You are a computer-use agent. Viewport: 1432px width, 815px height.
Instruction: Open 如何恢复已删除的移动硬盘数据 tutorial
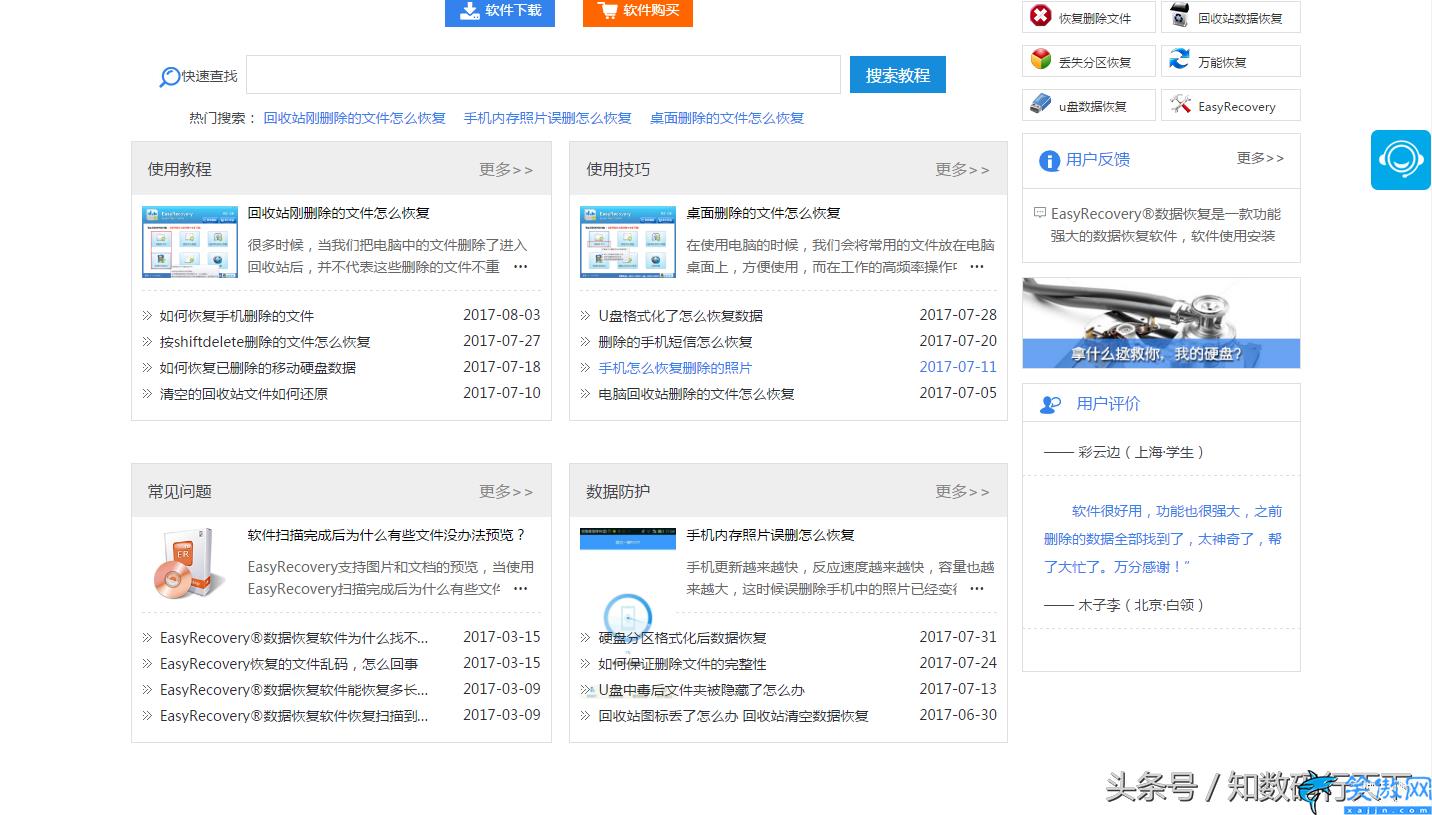[258, 368]
